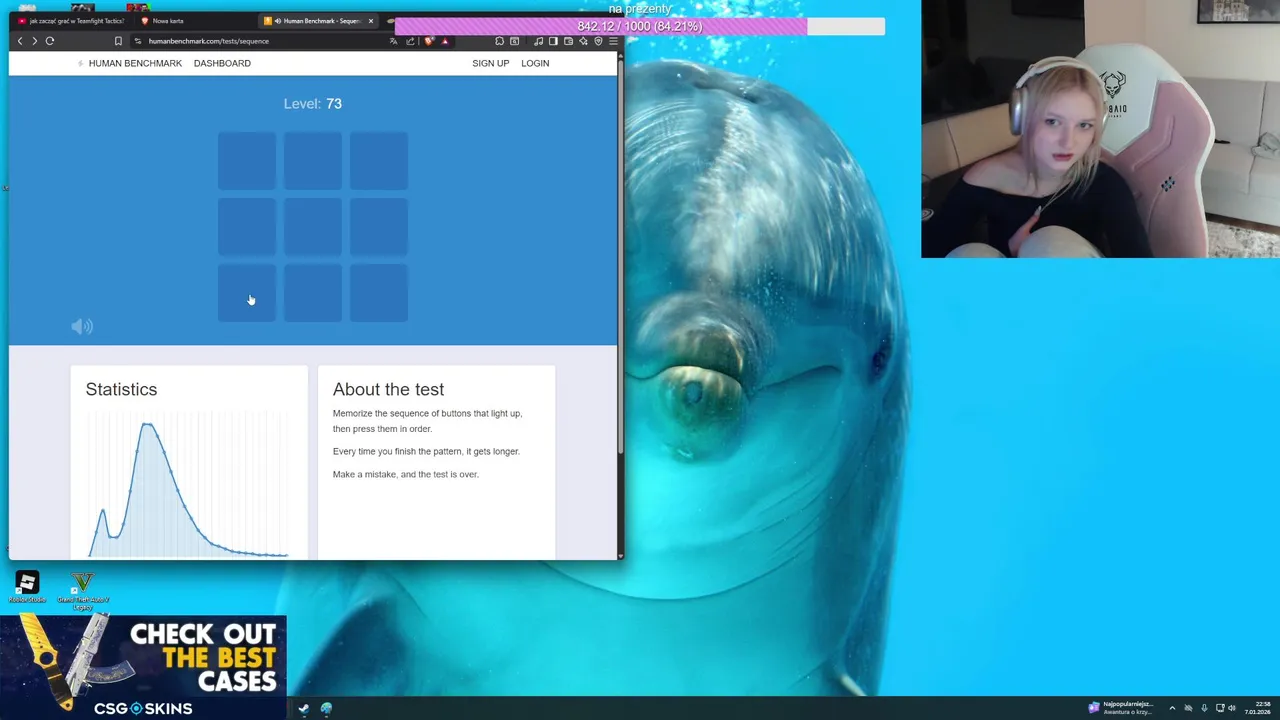Viewport: 1280px width, 720px height.
Task: Open the browser hamburger menu
Action: pyautogui.click(x=613, y=41)
